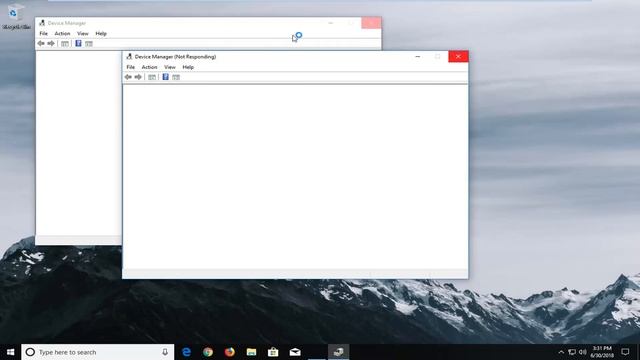640x360 pixels.
Task: Click Forward arrow in front Device Manager toolbar
Action: [x=138, y=77]
